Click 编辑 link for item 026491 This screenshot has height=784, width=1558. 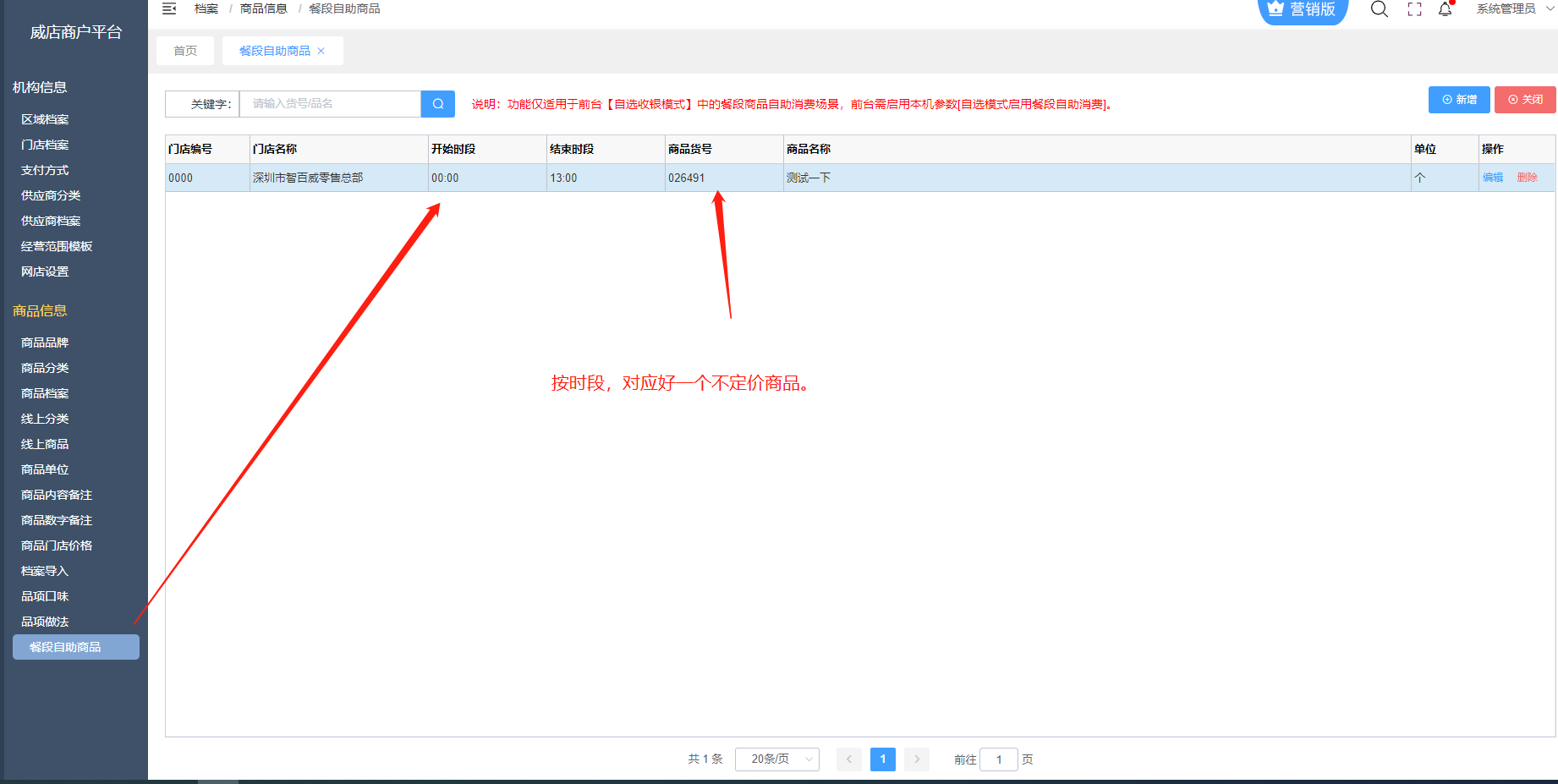tap(1493, 178)
